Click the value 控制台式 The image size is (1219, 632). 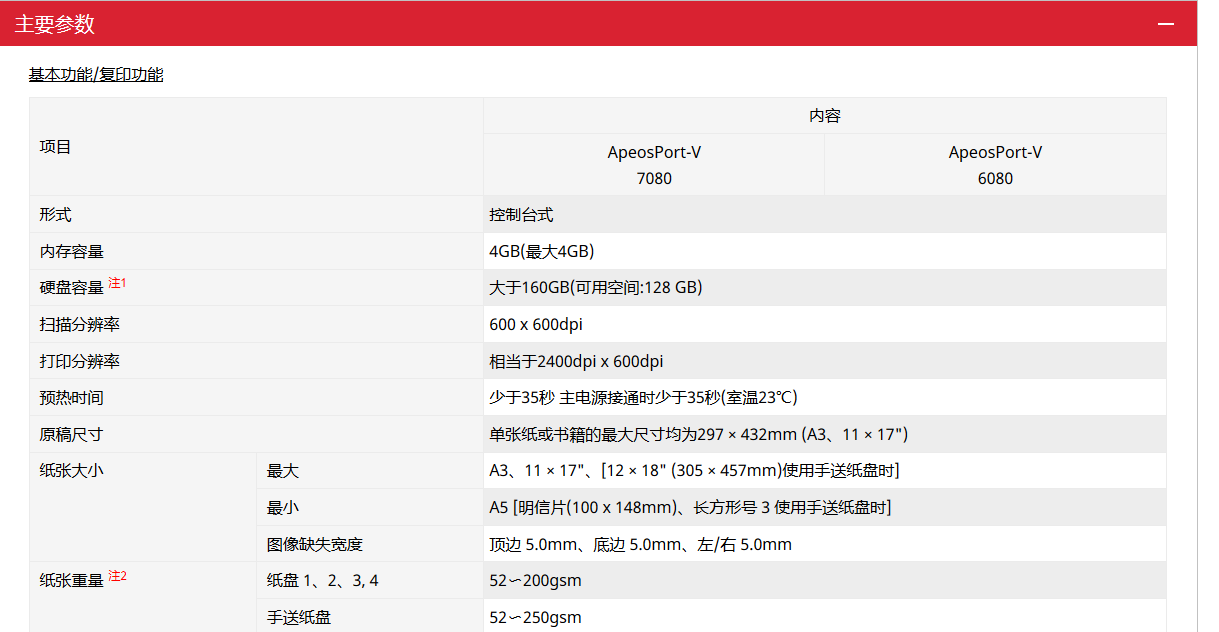[x=521, y=215]
